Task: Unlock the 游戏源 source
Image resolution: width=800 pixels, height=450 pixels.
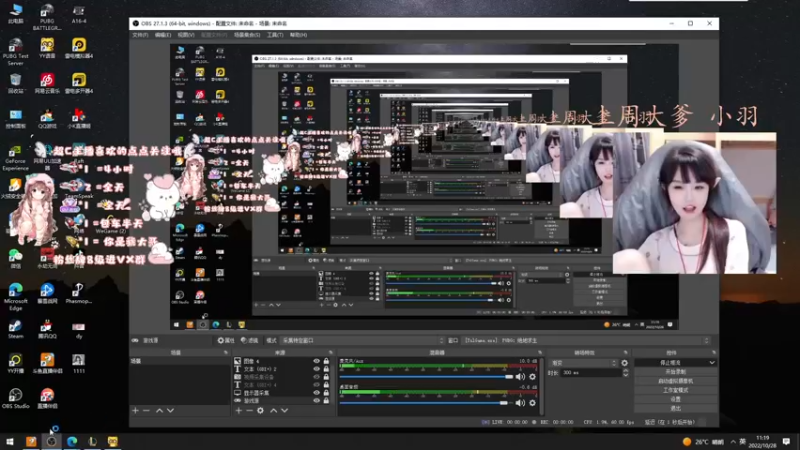Action: click(326, 401)
